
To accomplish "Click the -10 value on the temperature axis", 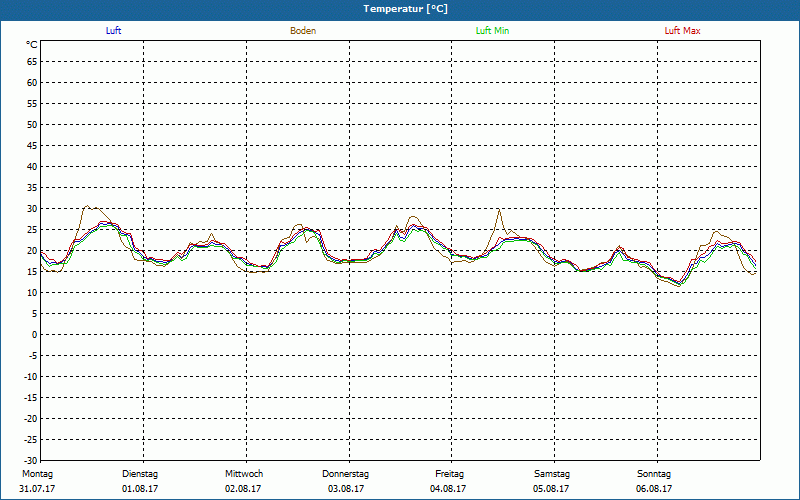I will pos(31,377).
